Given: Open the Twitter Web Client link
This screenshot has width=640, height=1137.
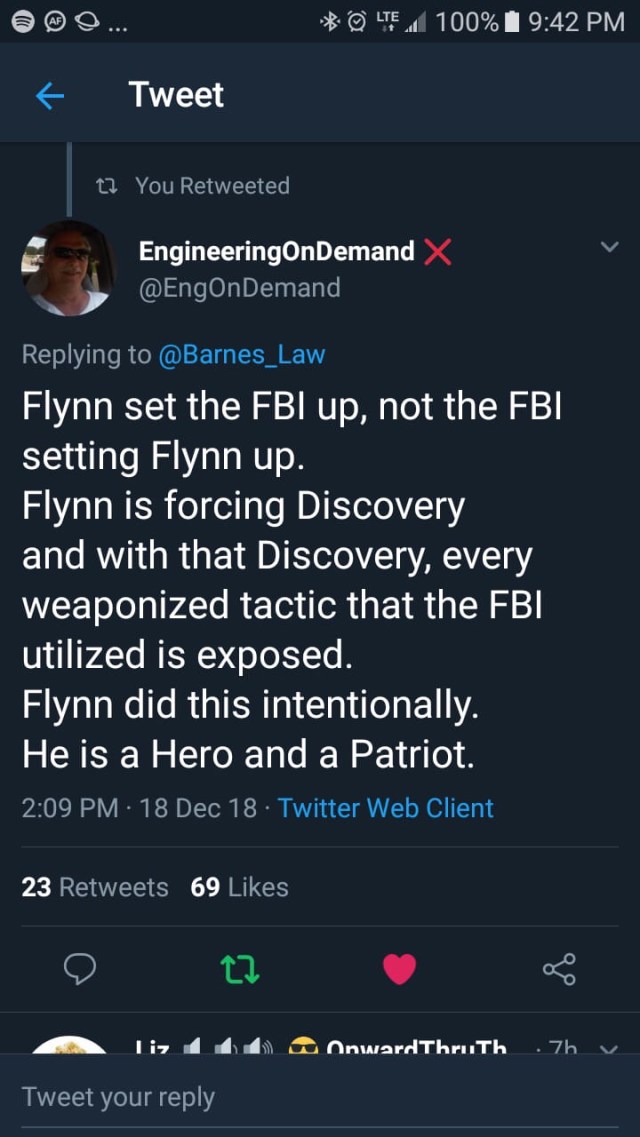Looking at the screenshot, I should (385, 808).
